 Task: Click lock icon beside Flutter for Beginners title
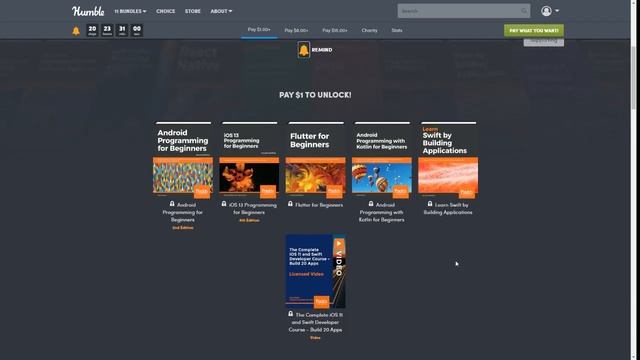290,204
